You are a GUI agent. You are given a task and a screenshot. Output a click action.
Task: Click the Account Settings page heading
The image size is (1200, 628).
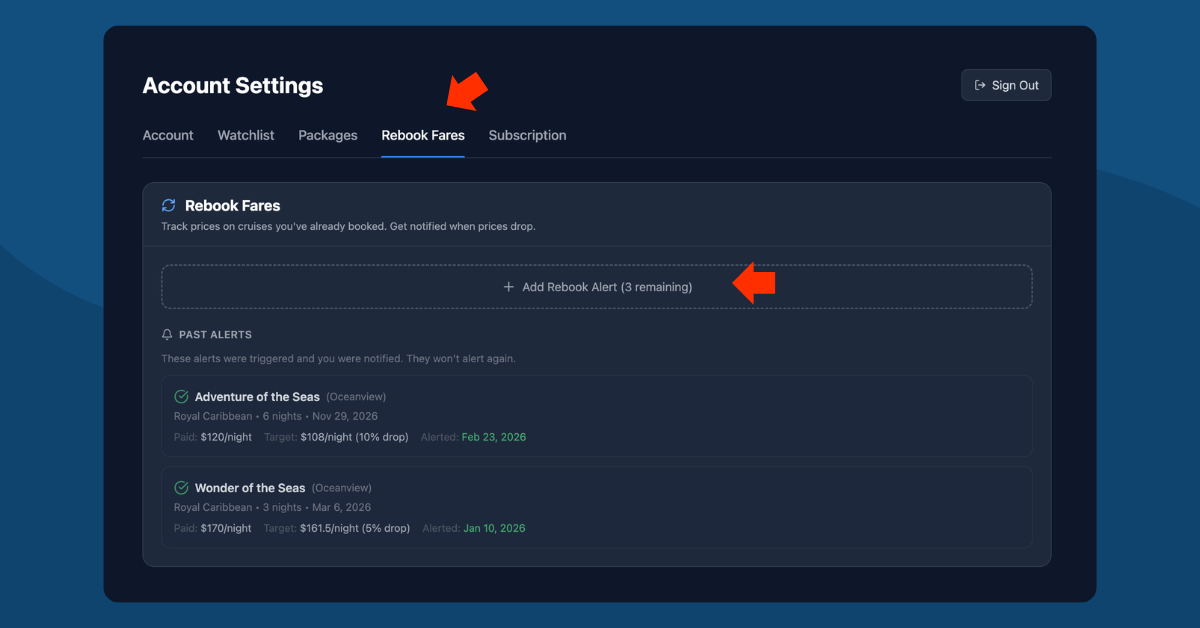233,86
